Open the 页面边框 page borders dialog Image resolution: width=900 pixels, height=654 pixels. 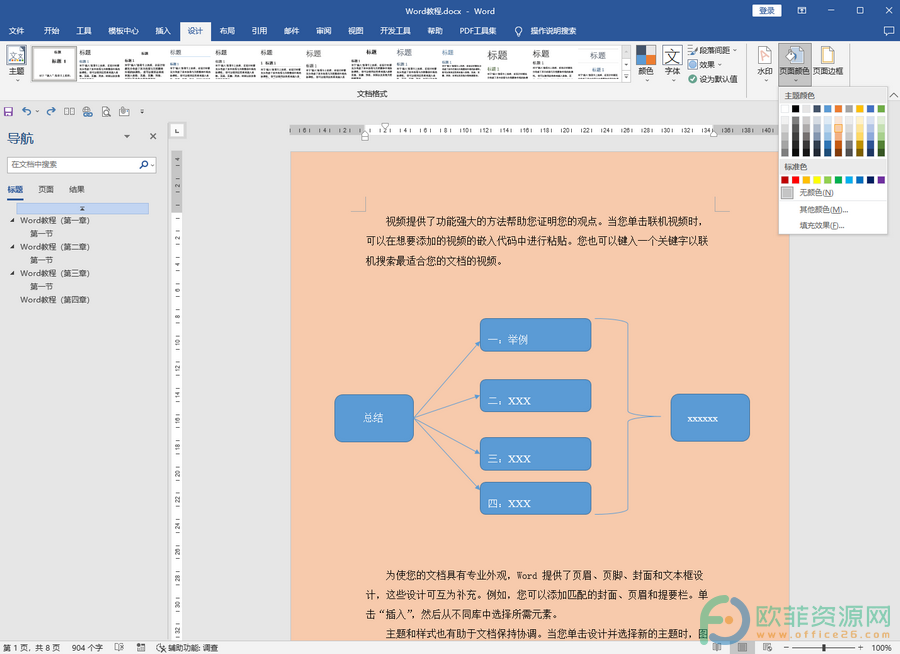pos(828,63)
